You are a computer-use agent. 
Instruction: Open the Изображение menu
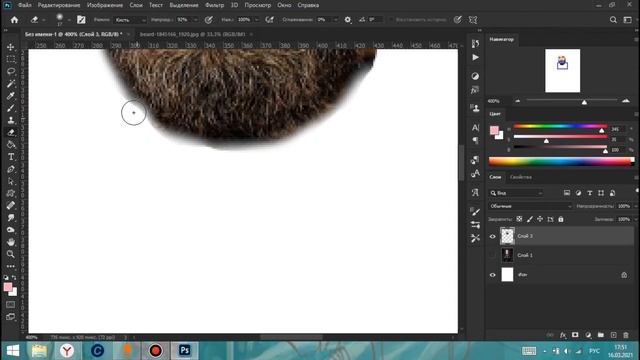105,5
